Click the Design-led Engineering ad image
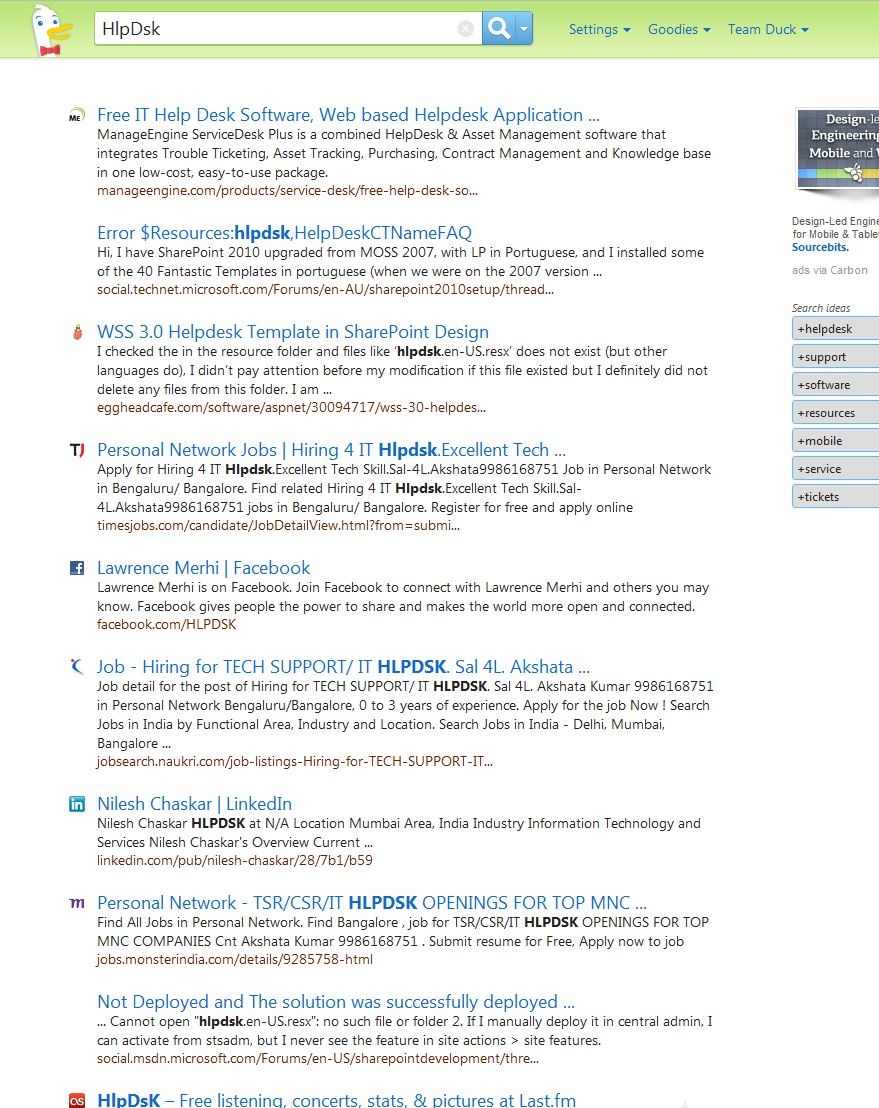This screenshot has width=879, height=1108. coord(837,148)
